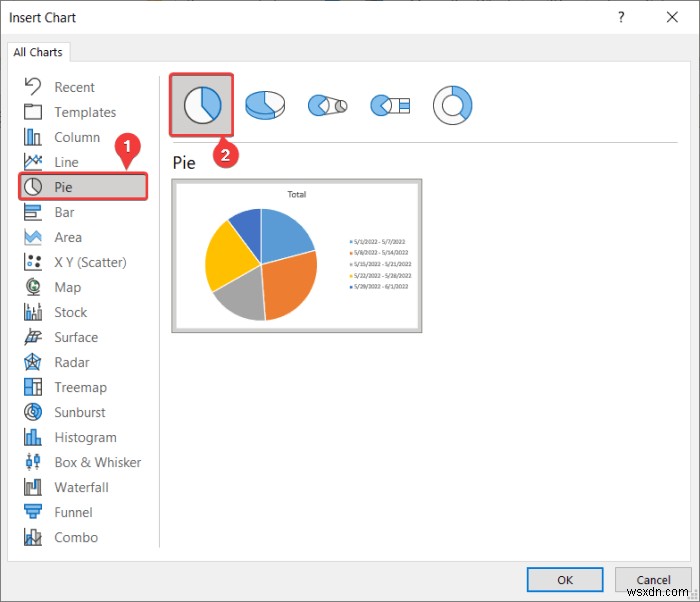The image size is (700, 602).
Task: Click the Sunburst chart icon
Action: [33, 412]
